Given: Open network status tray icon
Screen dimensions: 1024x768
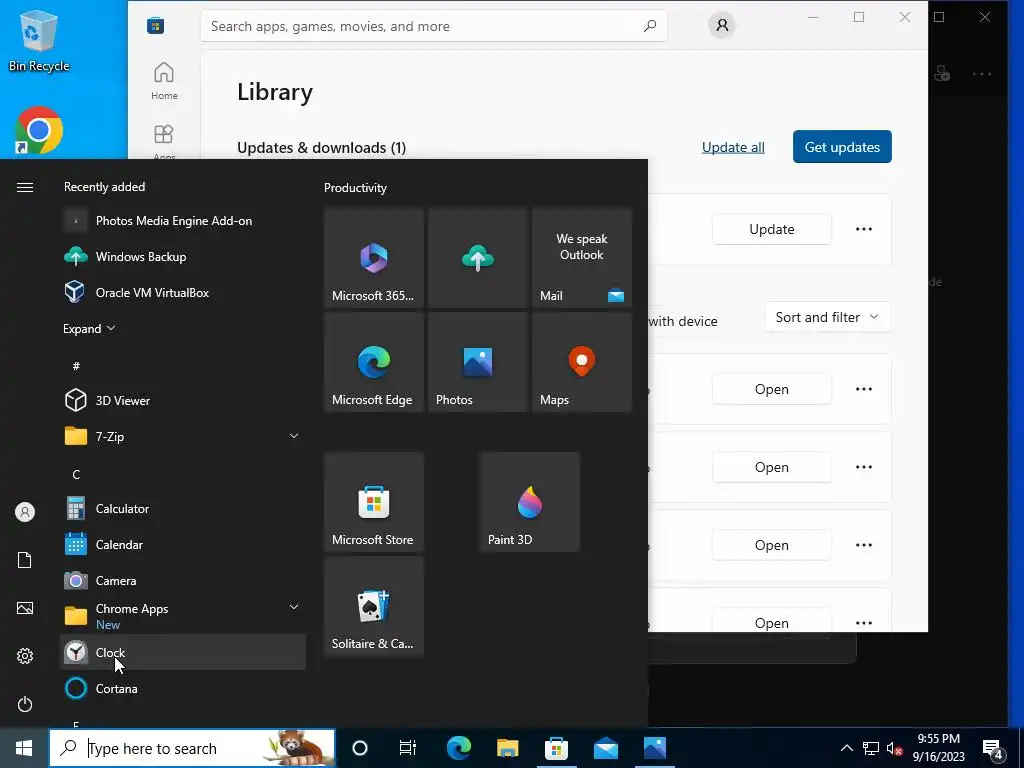Looking at the screenshot, I should point(871,748).
